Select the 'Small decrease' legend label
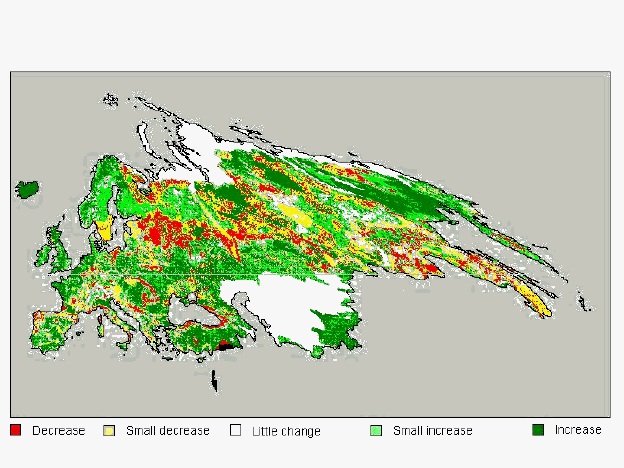The height and width of the screenshot is (468, 624). point(168,430)
